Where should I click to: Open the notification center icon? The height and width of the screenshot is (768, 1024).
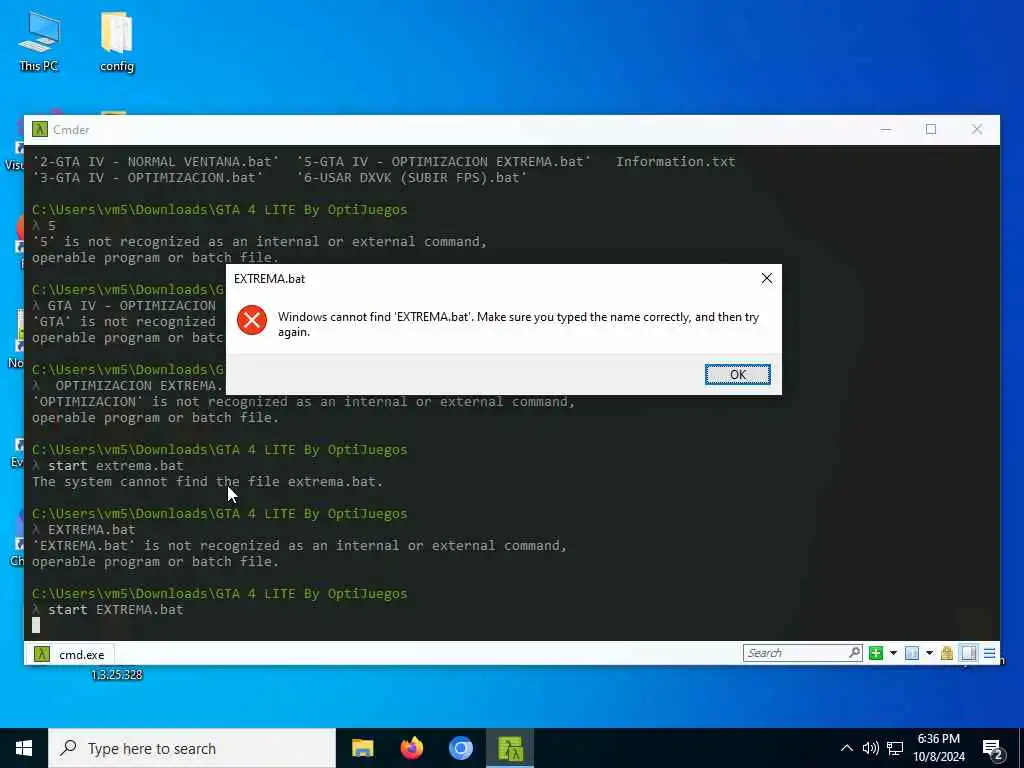point(993,749)
